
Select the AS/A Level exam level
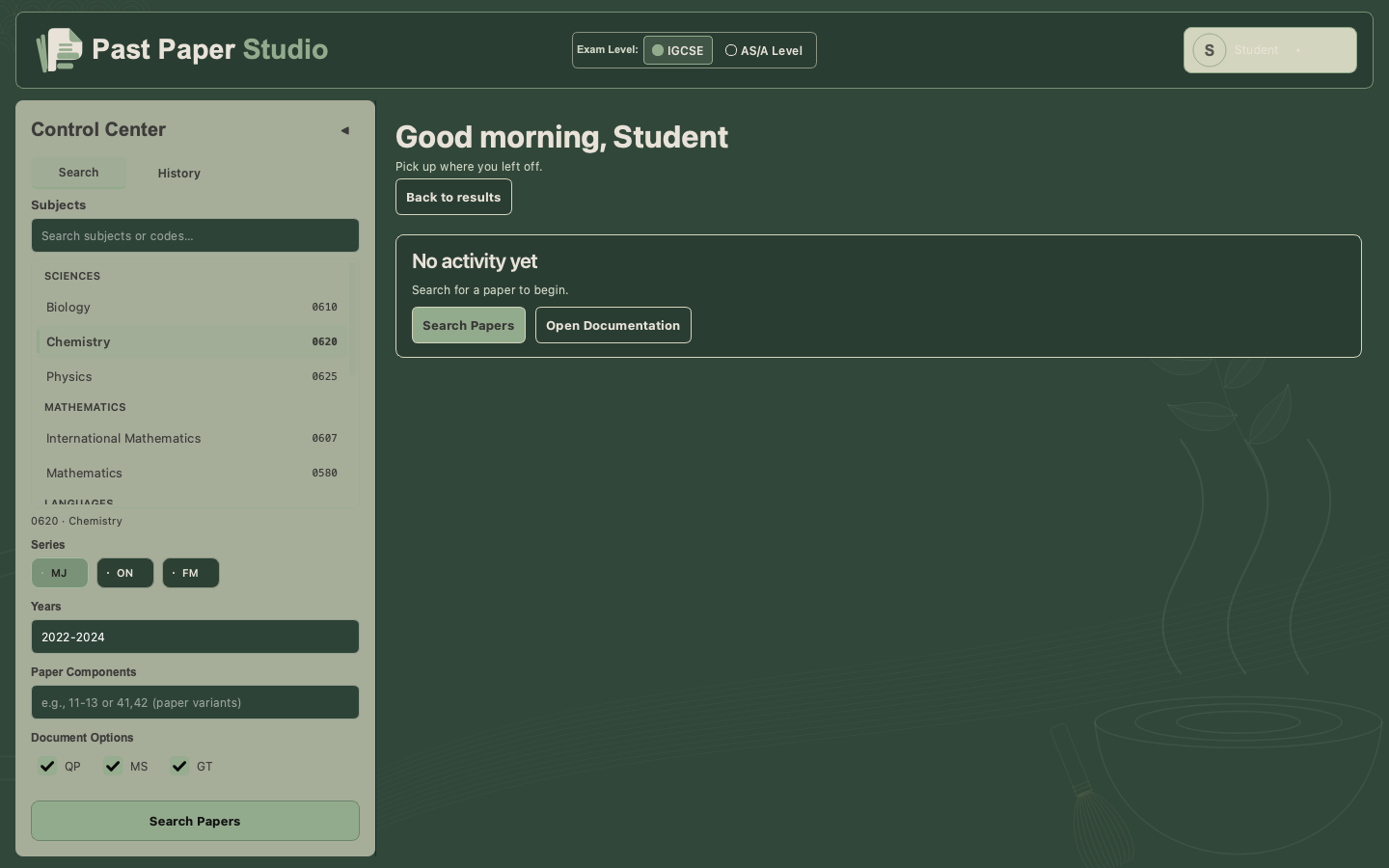[x=764, y=50]
